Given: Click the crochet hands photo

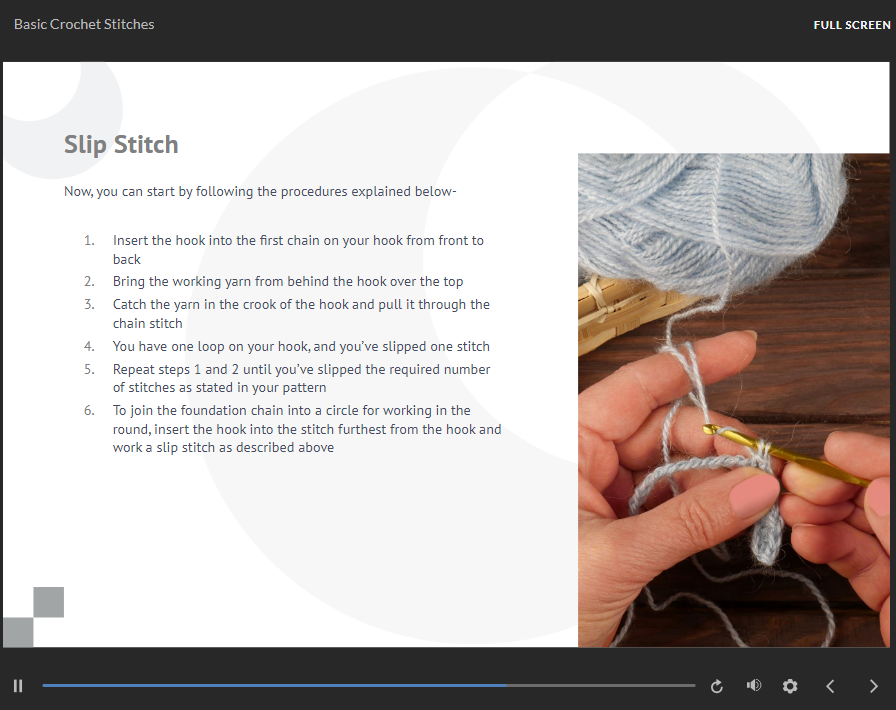Looking at the screenshot, I should [x=734, y=400].
